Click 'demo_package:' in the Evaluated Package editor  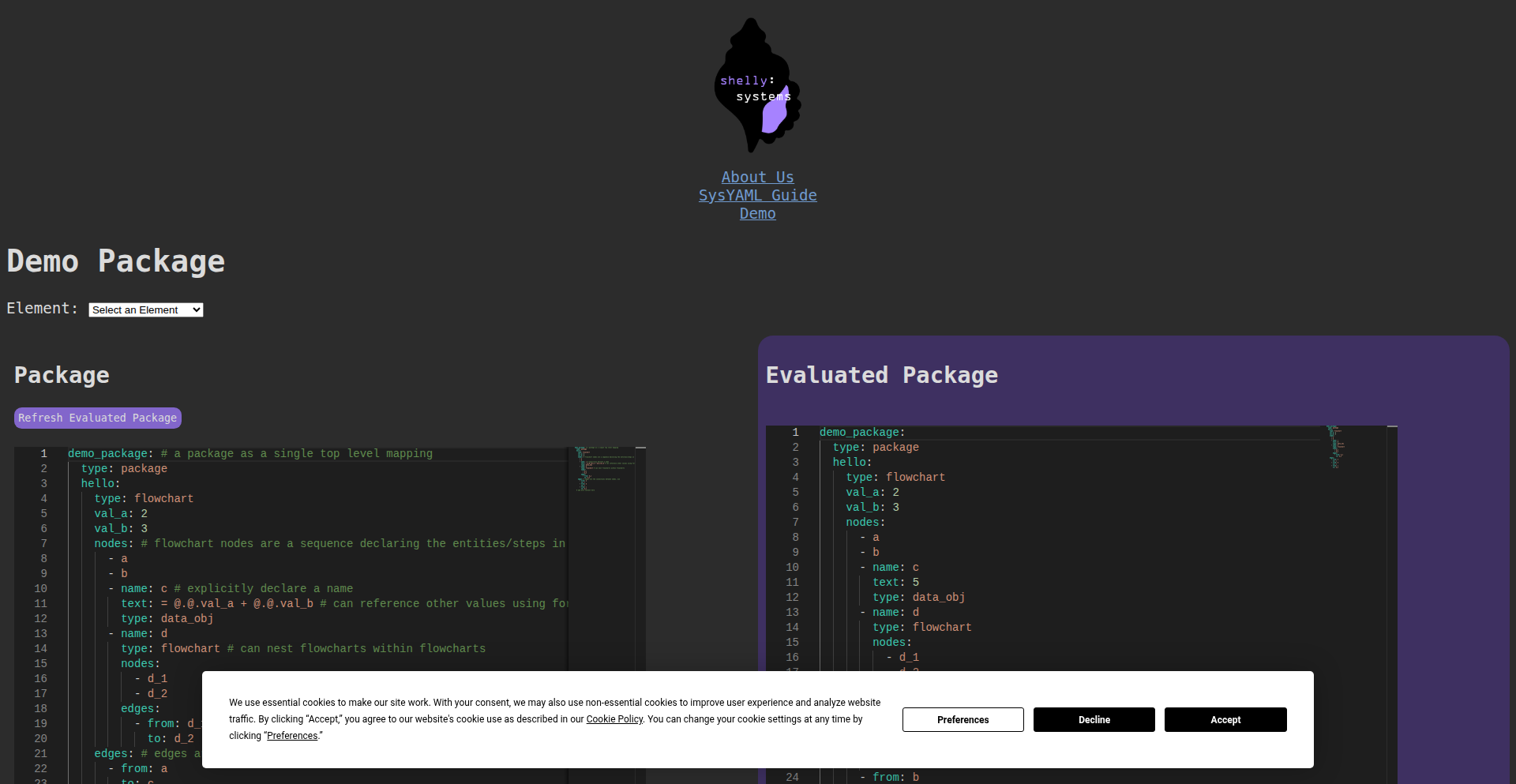(862, 433)
